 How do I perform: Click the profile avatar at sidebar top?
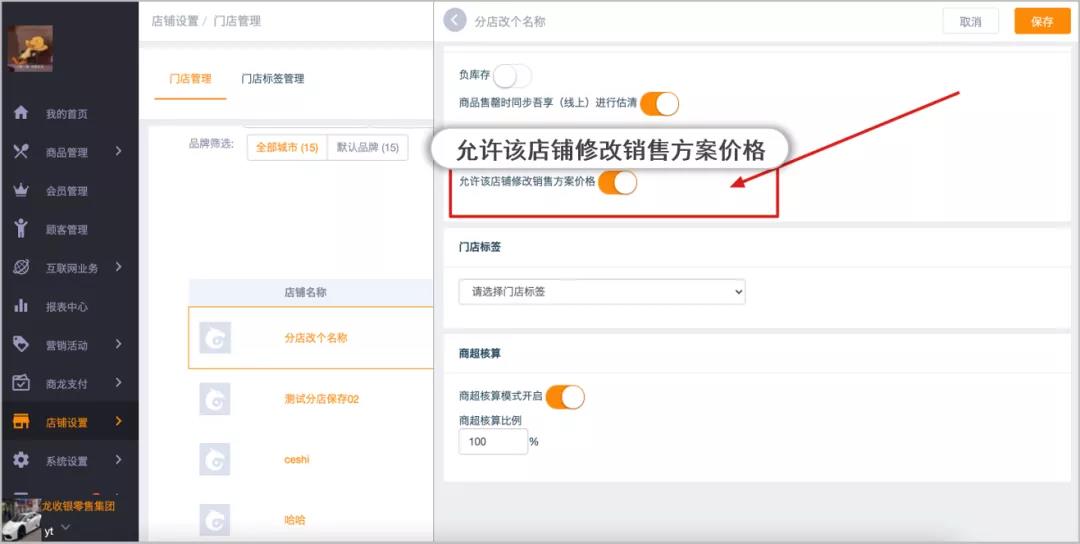coord(30,48)
